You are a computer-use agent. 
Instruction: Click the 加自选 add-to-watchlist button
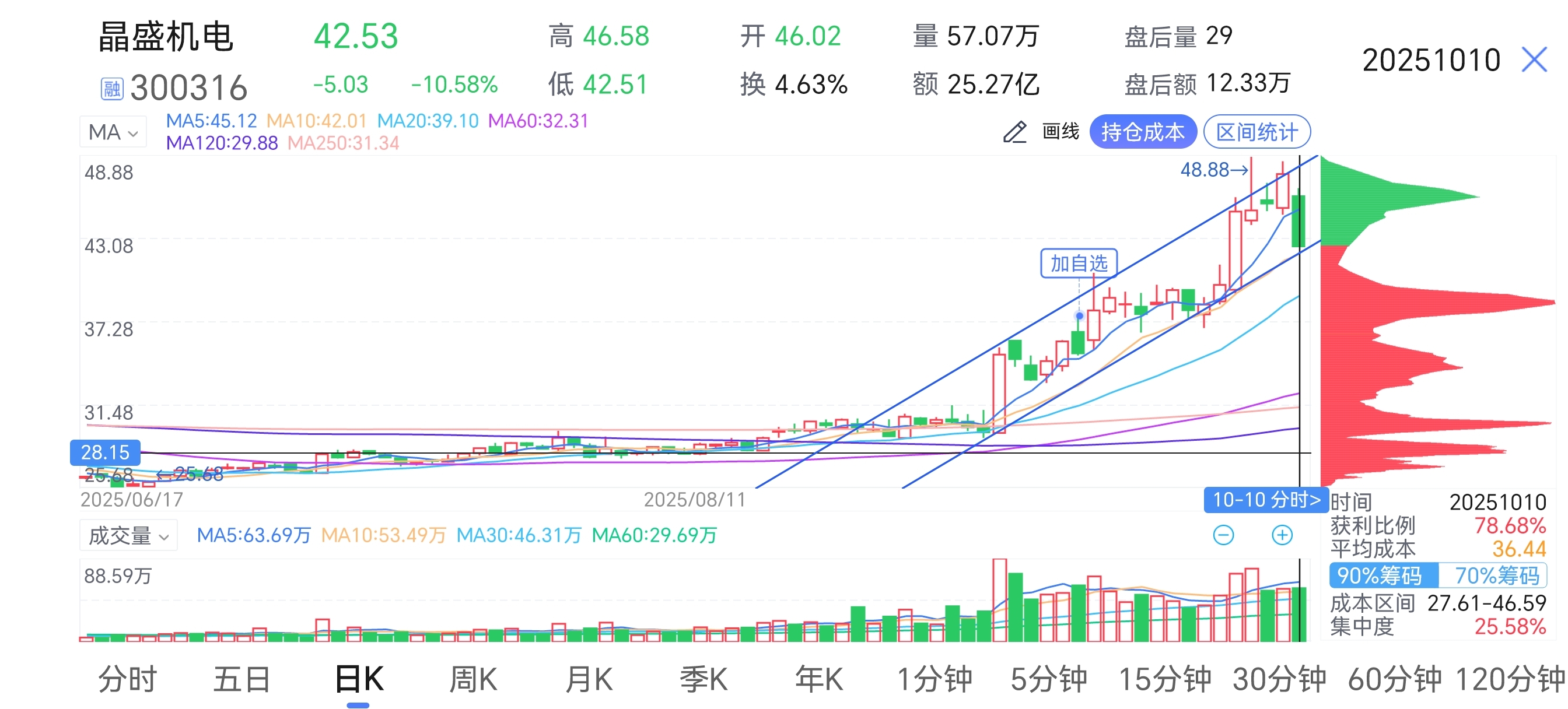tap(1079, 264)
